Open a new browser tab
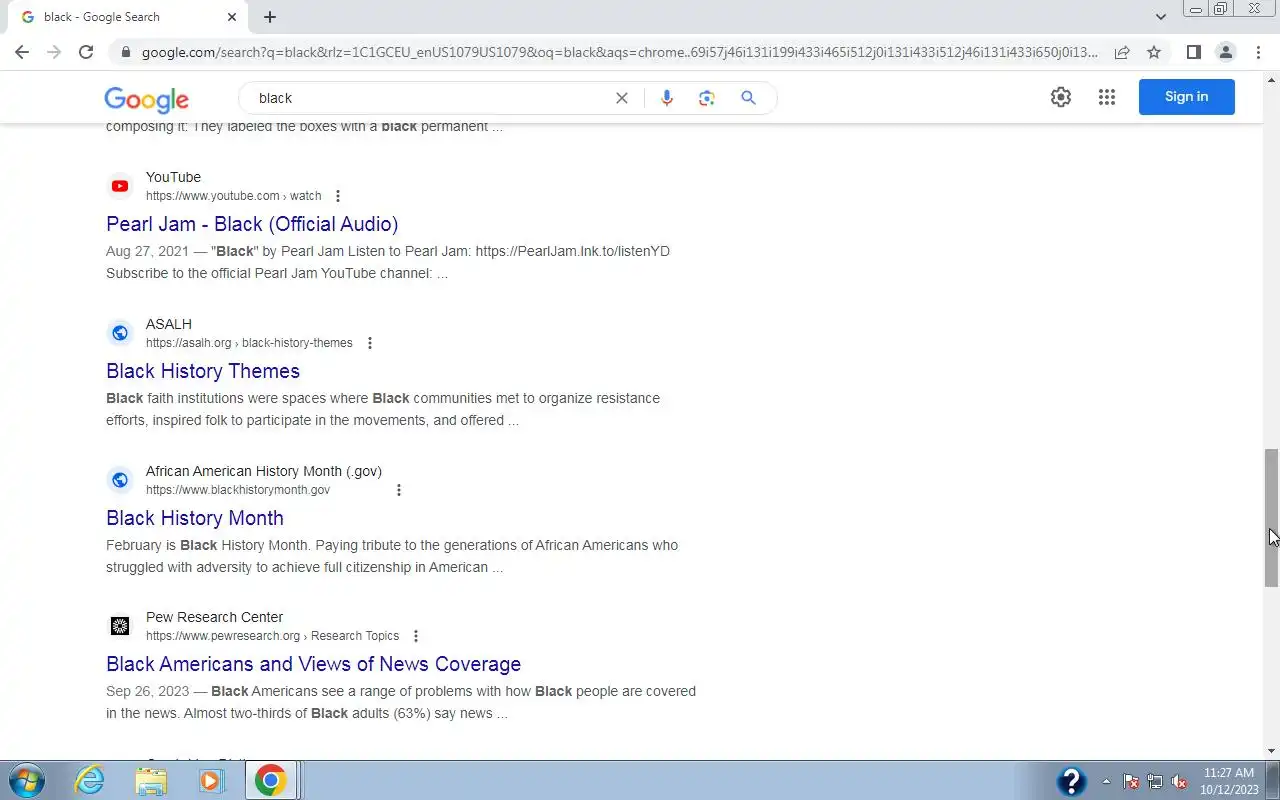1280x800 pixels. 270,17
